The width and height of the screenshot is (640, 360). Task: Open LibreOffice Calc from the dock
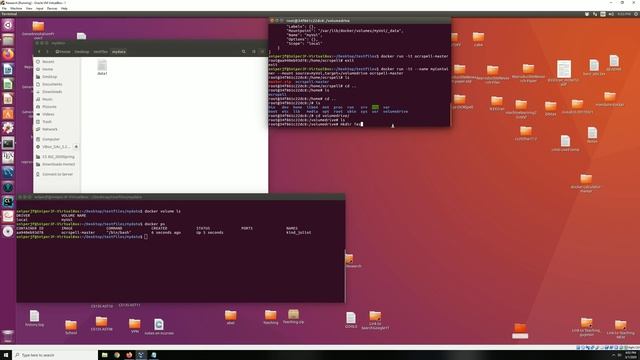click(x=8, y=84)
